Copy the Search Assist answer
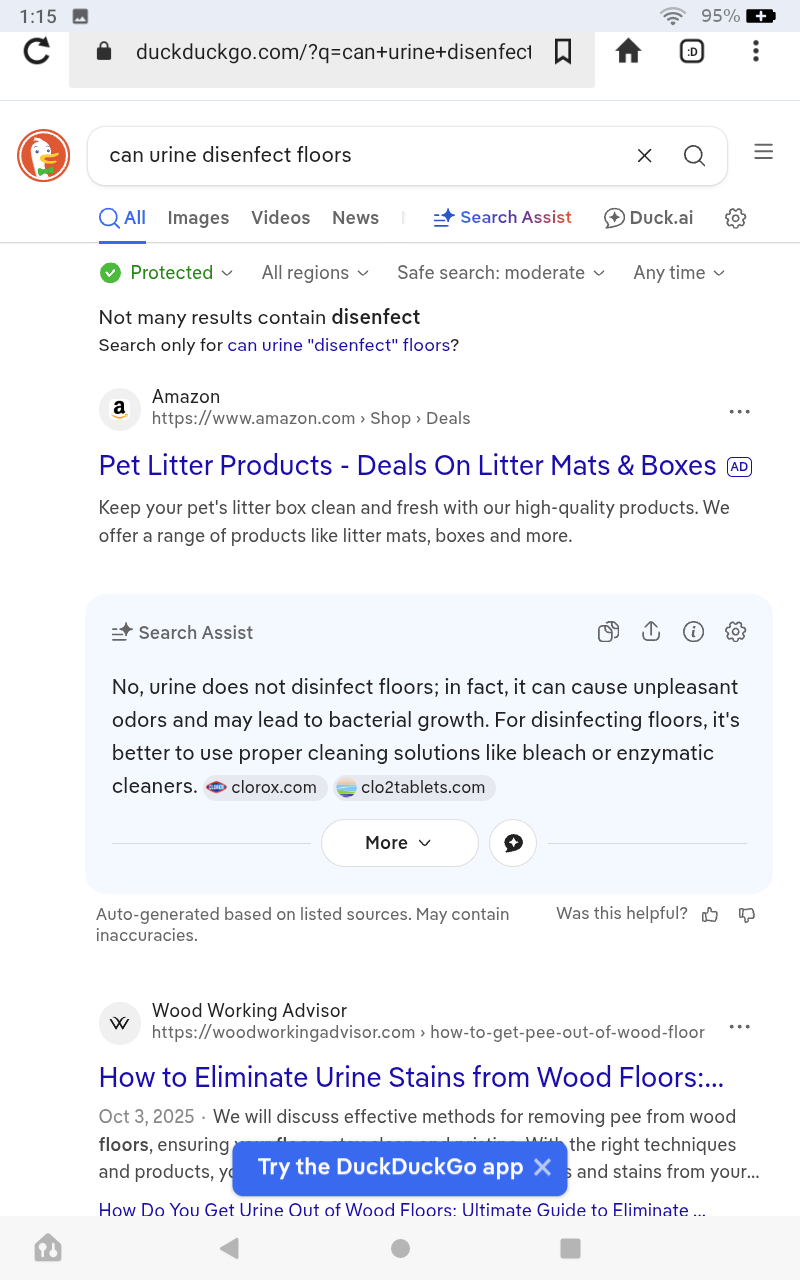The width and height of the screenshot is (800, 1280). coord(608,632)
